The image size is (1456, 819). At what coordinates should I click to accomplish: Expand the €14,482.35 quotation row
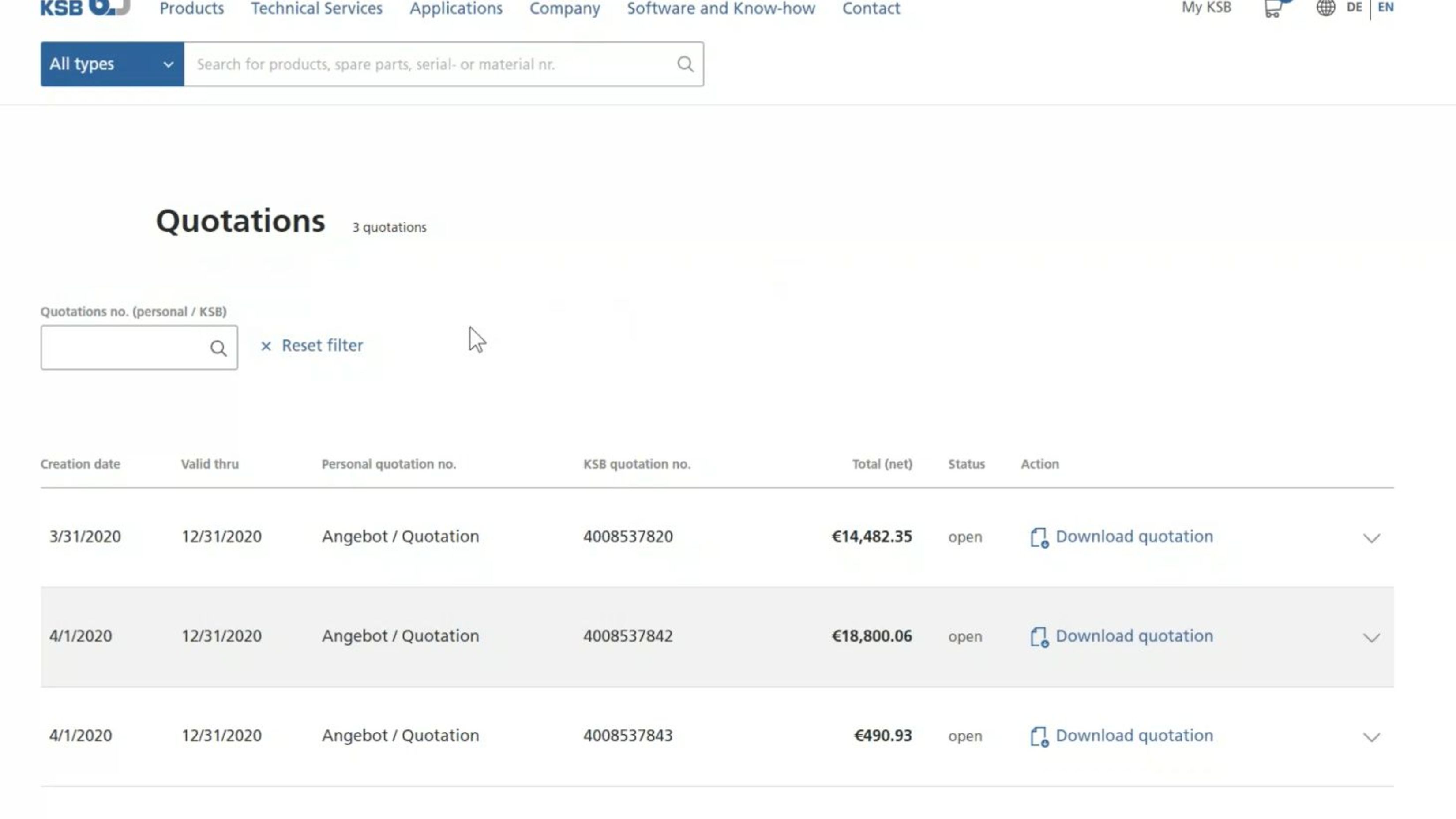(1371, 538)
